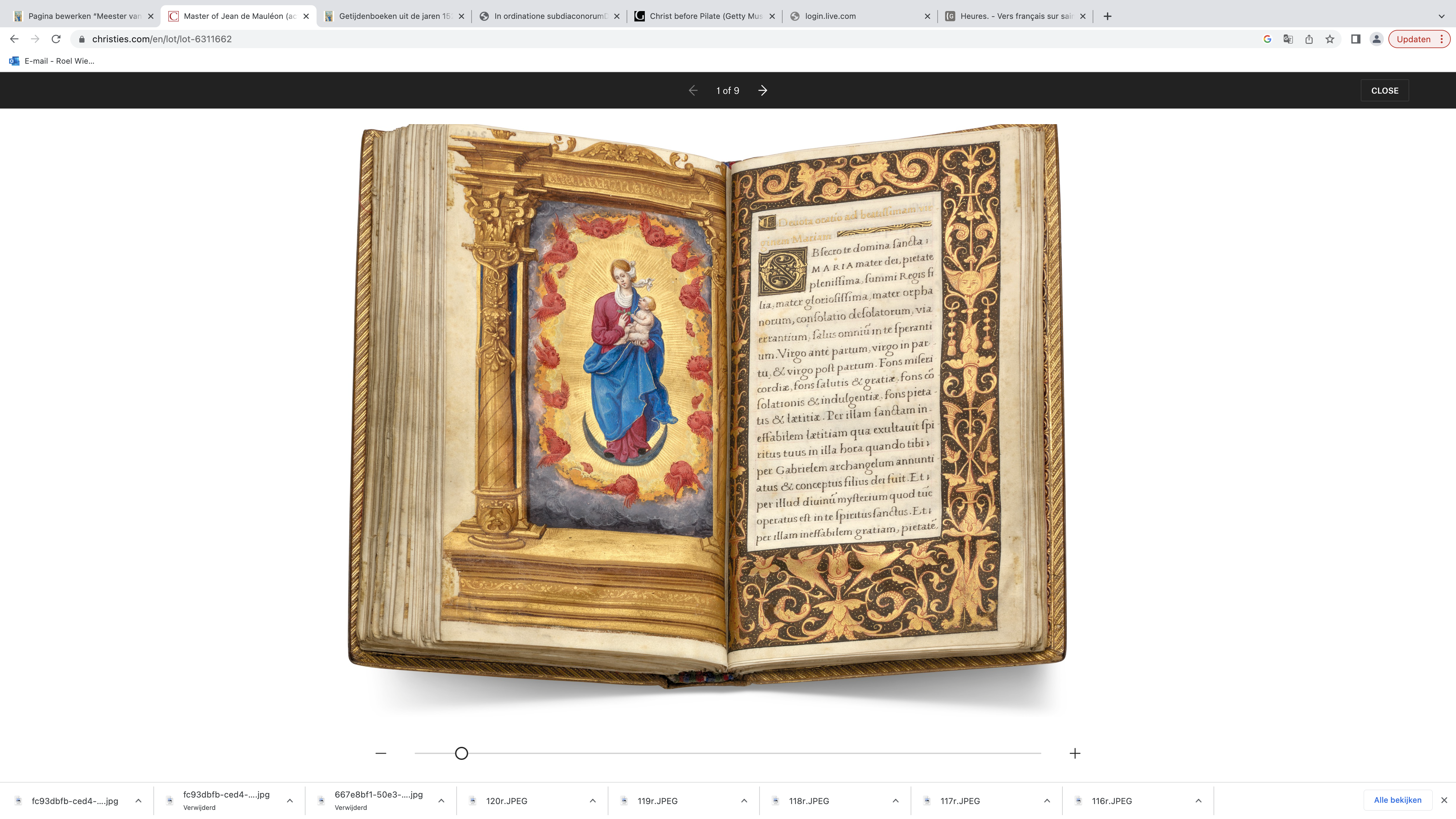
Task: Go forward in browser history
Action: [35, 39]
